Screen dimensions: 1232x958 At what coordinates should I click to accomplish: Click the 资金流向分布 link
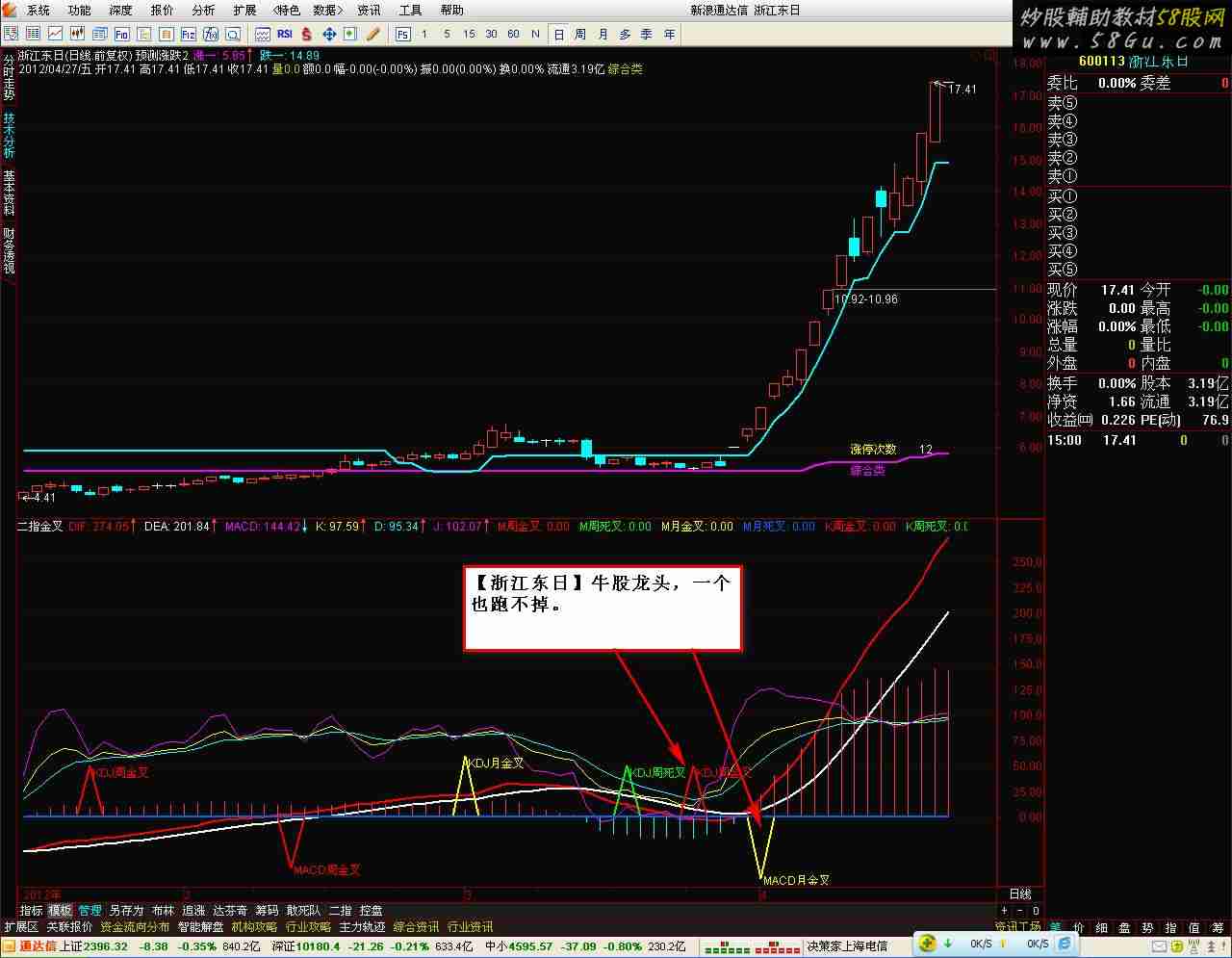pos(135,926)
